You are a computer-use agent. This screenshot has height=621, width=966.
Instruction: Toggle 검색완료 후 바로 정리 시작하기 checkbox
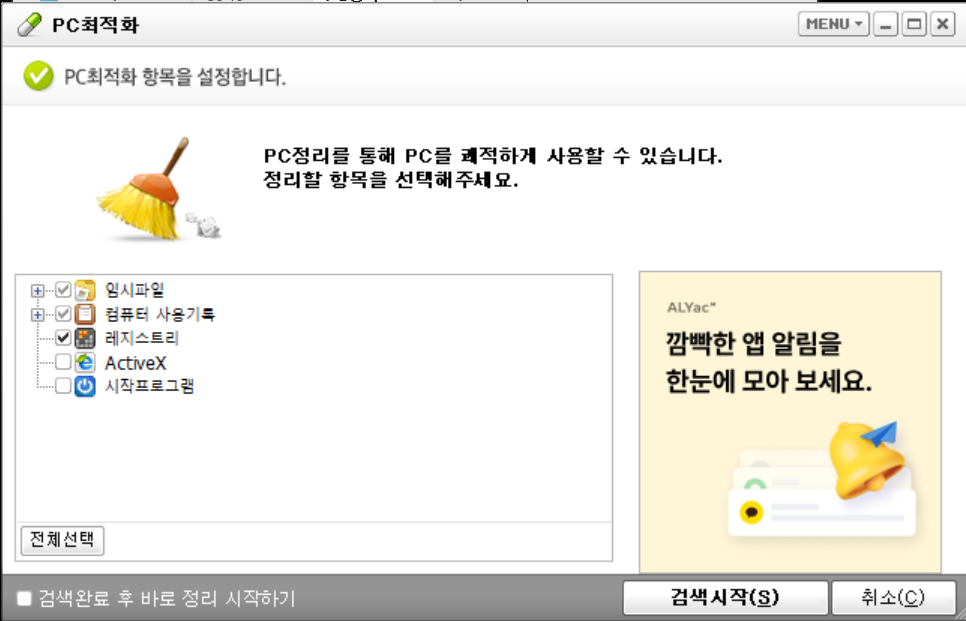point(24,598)
